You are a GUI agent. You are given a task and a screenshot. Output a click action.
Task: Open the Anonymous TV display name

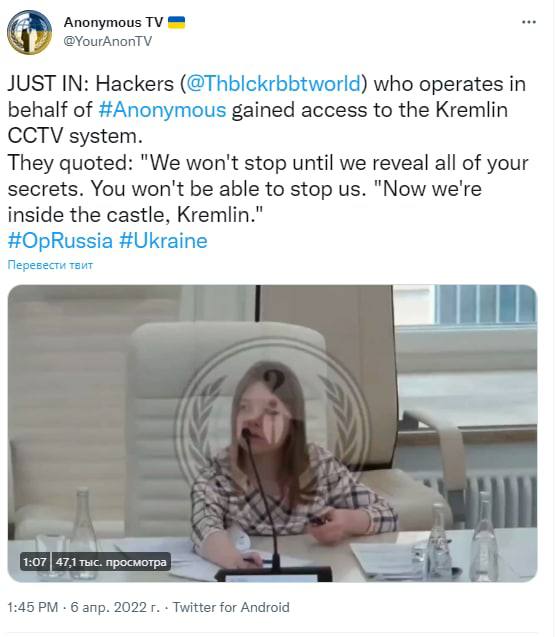coord(113,22)
